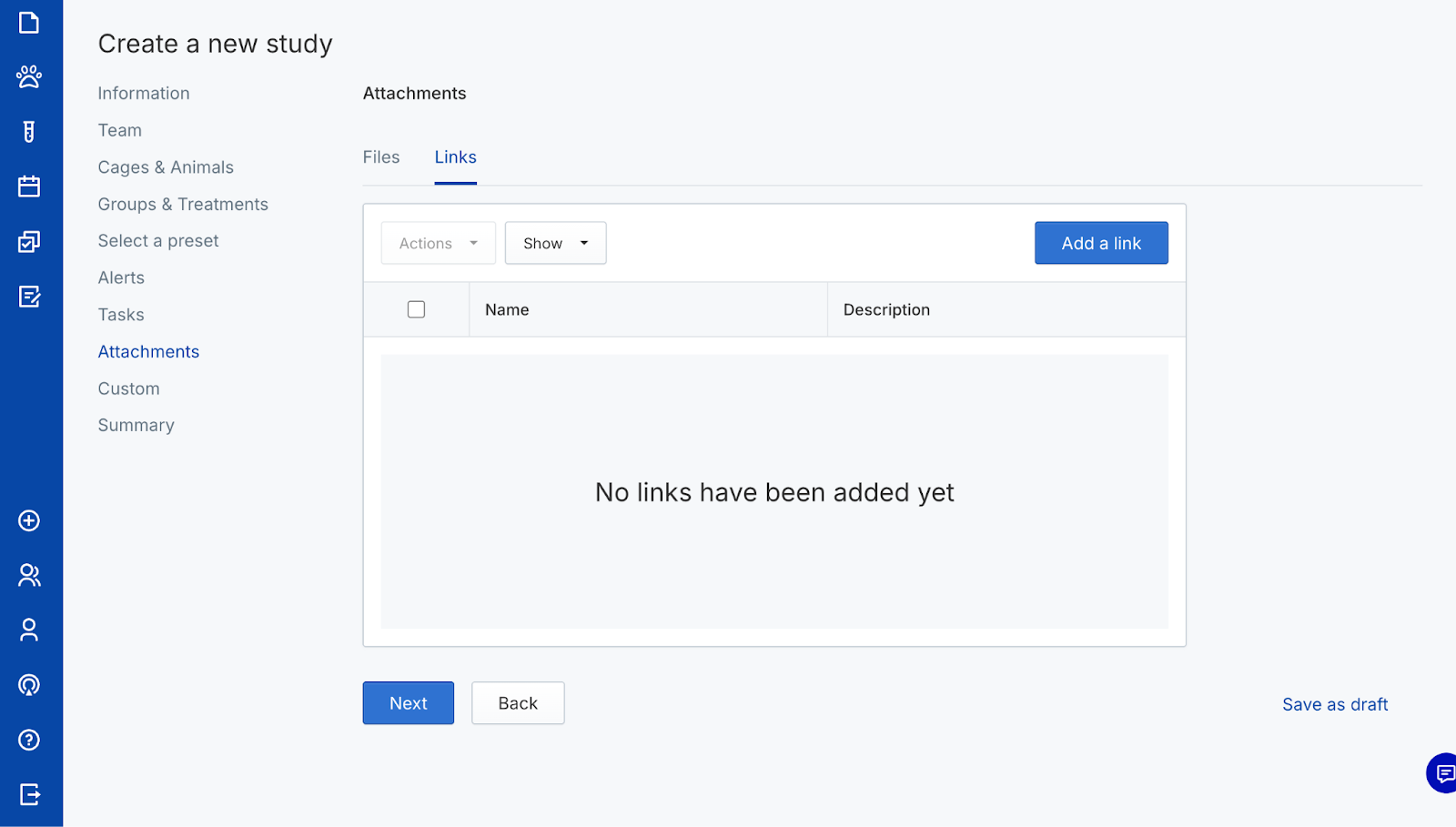Go to Groups & Treatments step
1456x827 pixels.
pos(183,204)
